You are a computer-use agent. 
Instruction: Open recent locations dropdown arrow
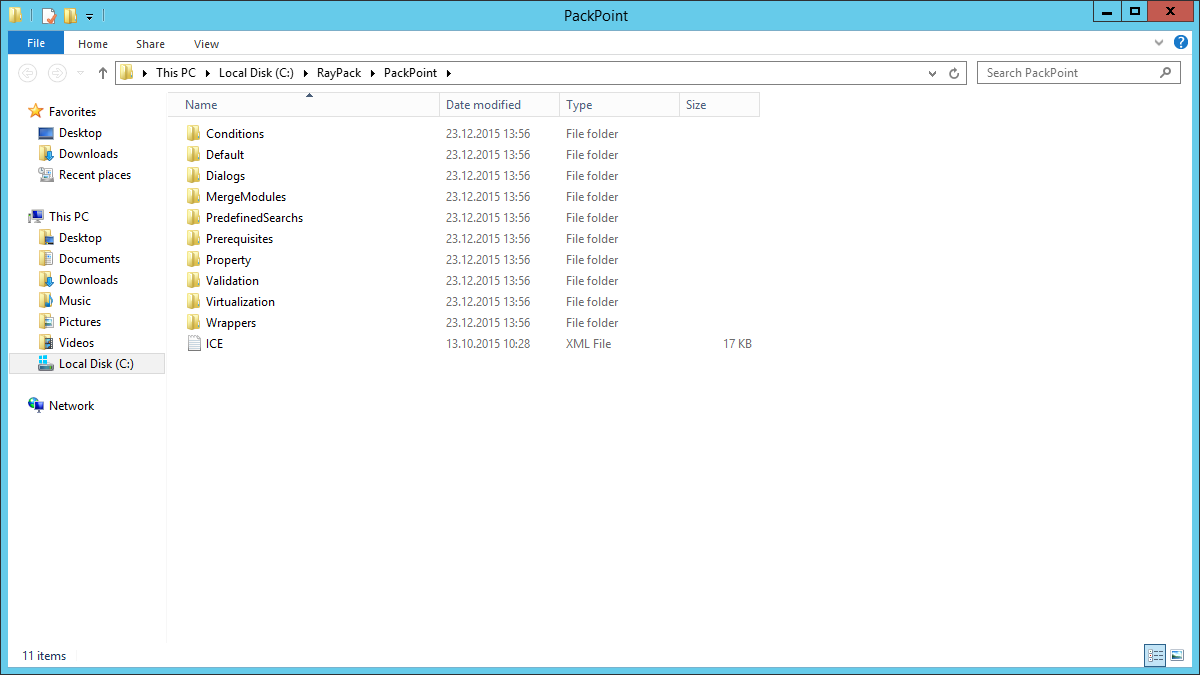81,73
